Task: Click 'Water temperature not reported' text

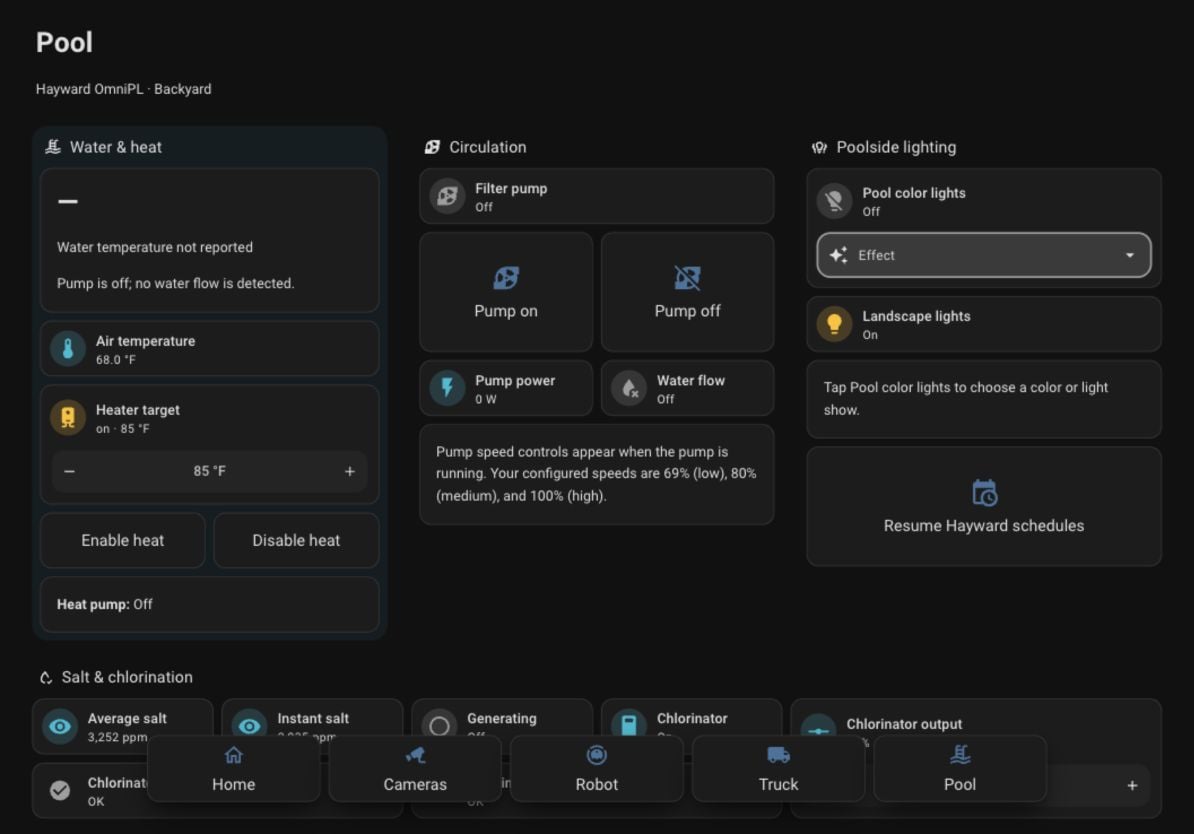Action: click(x=155, y=248)
